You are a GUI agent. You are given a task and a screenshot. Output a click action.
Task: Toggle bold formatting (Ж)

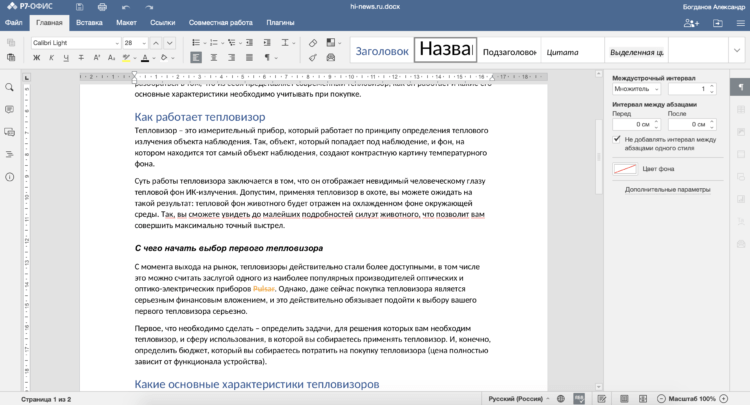pos(36,58)
